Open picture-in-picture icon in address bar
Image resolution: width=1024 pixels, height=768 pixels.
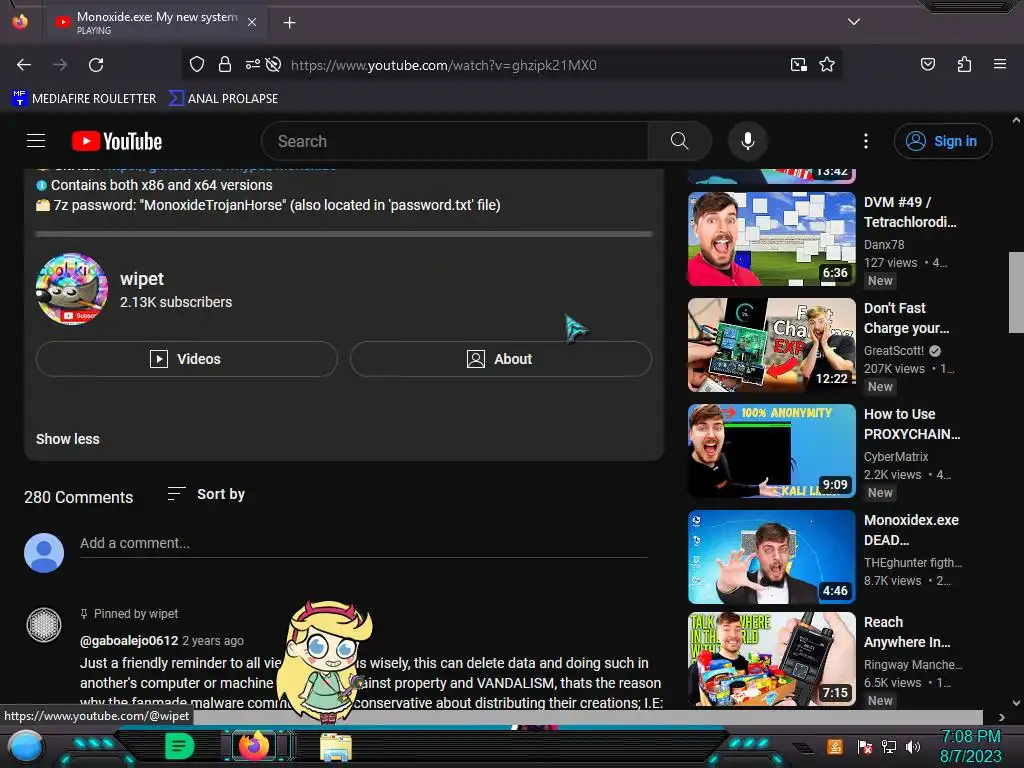point(798,65)
